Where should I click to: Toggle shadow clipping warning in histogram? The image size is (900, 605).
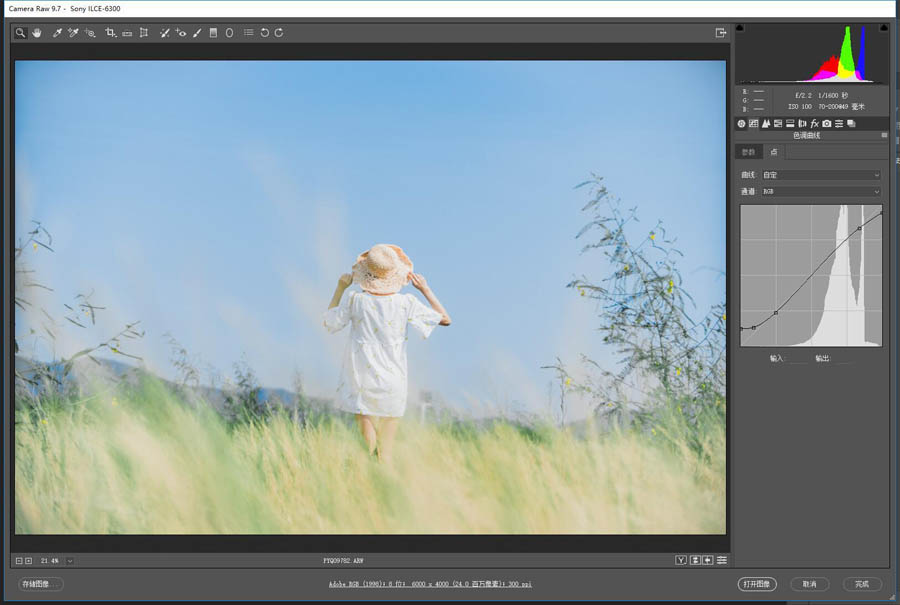pos(740,28)
